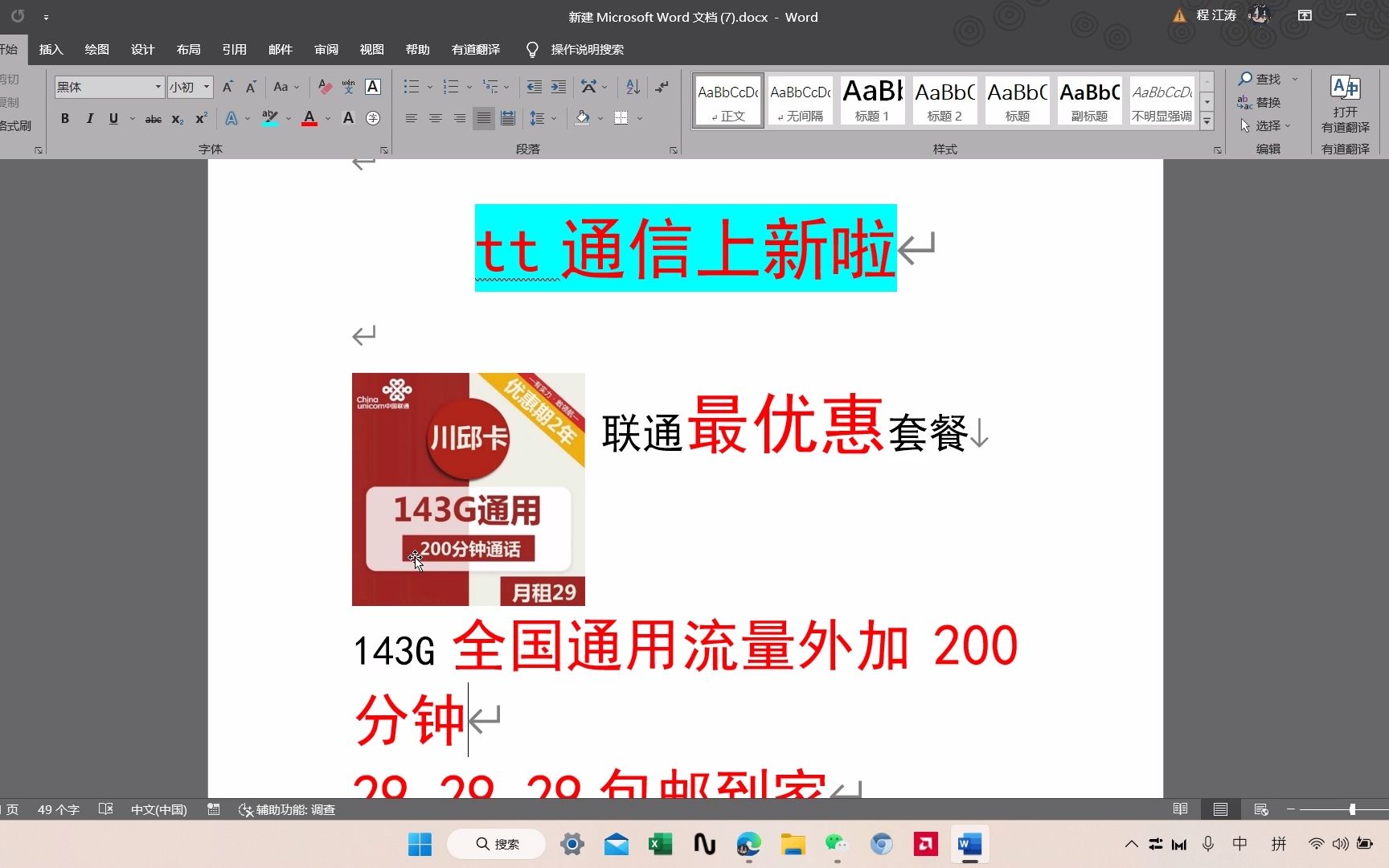This screenshot has width=1389, height=868.
Task: Open the 引用 tab
Action: (x=234, y=49)
